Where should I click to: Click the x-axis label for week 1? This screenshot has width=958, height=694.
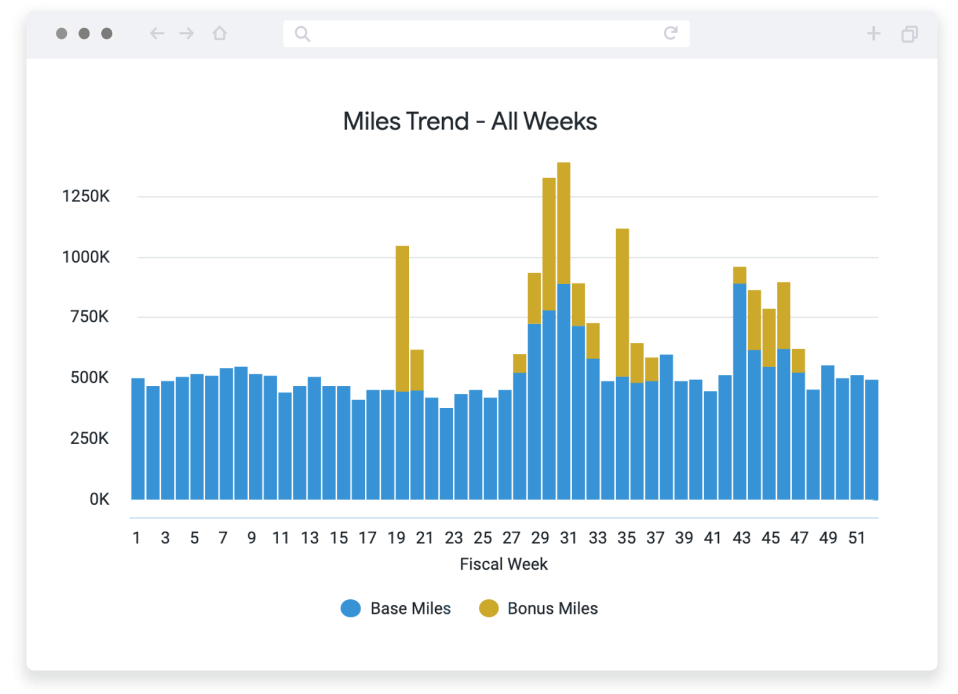(136, 538)
